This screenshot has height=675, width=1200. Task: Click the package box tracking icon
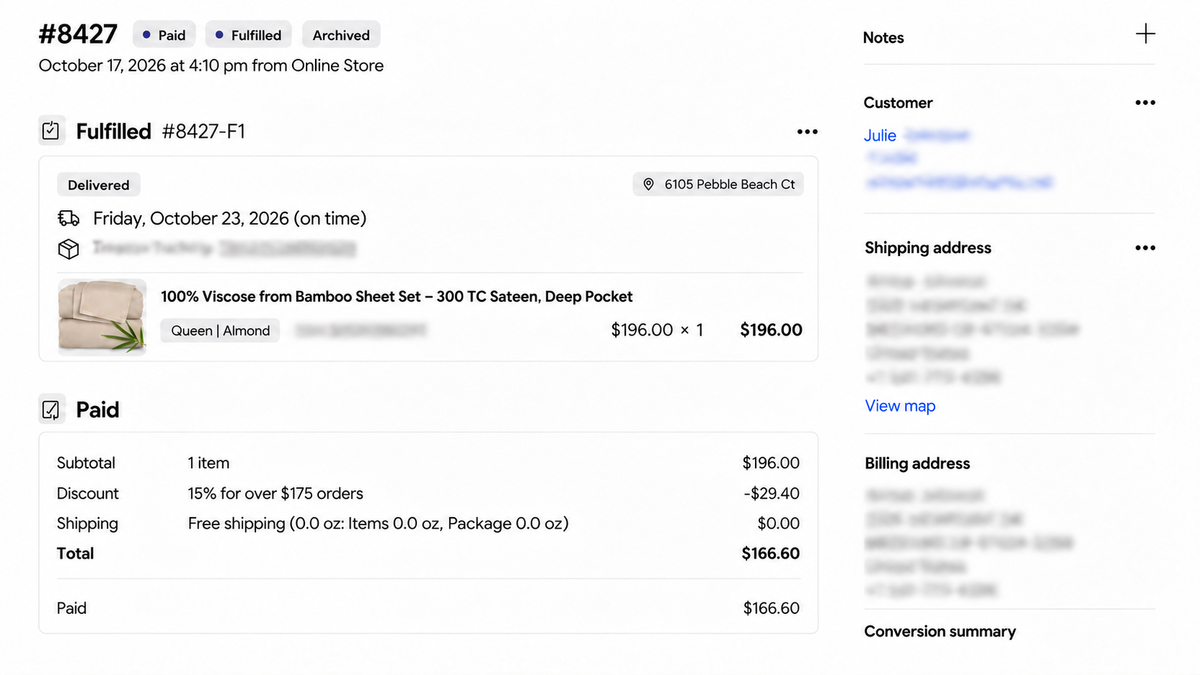[x=69, y=248]
